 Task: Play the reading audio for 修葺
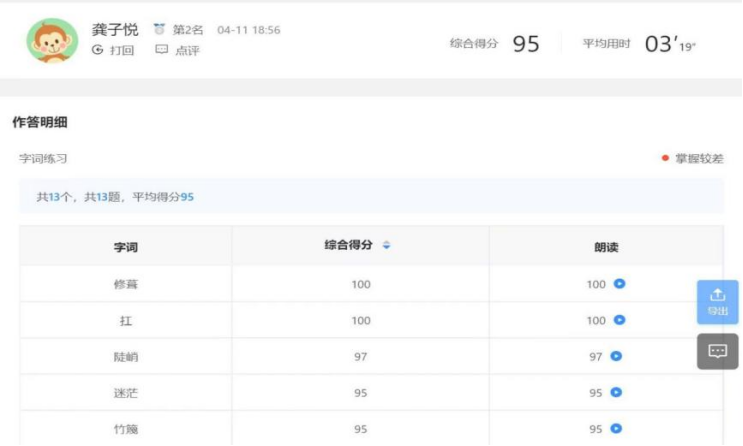[619, 284]
